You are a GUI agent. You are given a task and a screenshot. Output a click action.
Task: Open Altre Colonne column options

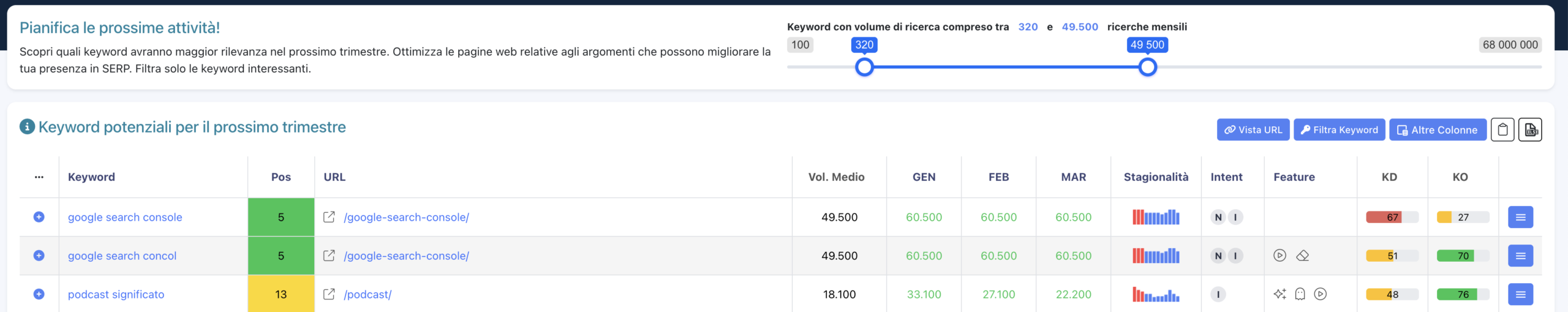coord(1438,130)
